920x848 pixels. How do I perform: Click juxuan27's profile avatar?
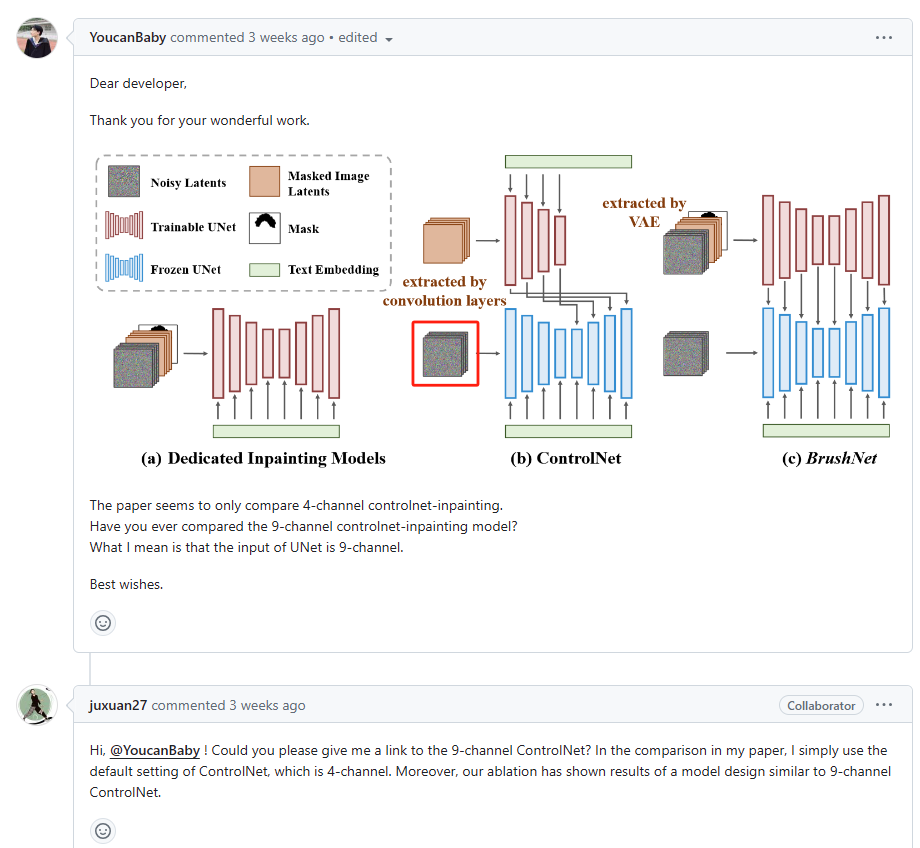click(x=37, y=705)
